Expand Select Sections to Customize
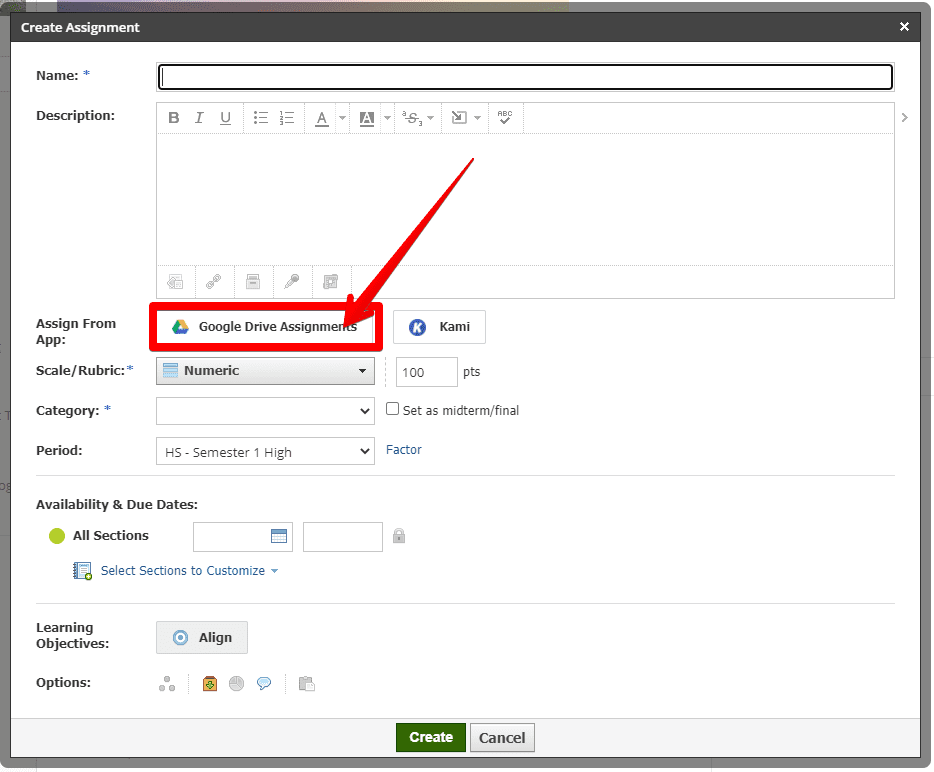Image resolution: width=934 pixels, height=772 pixels. pyautogui.click(x=189, y=571)
